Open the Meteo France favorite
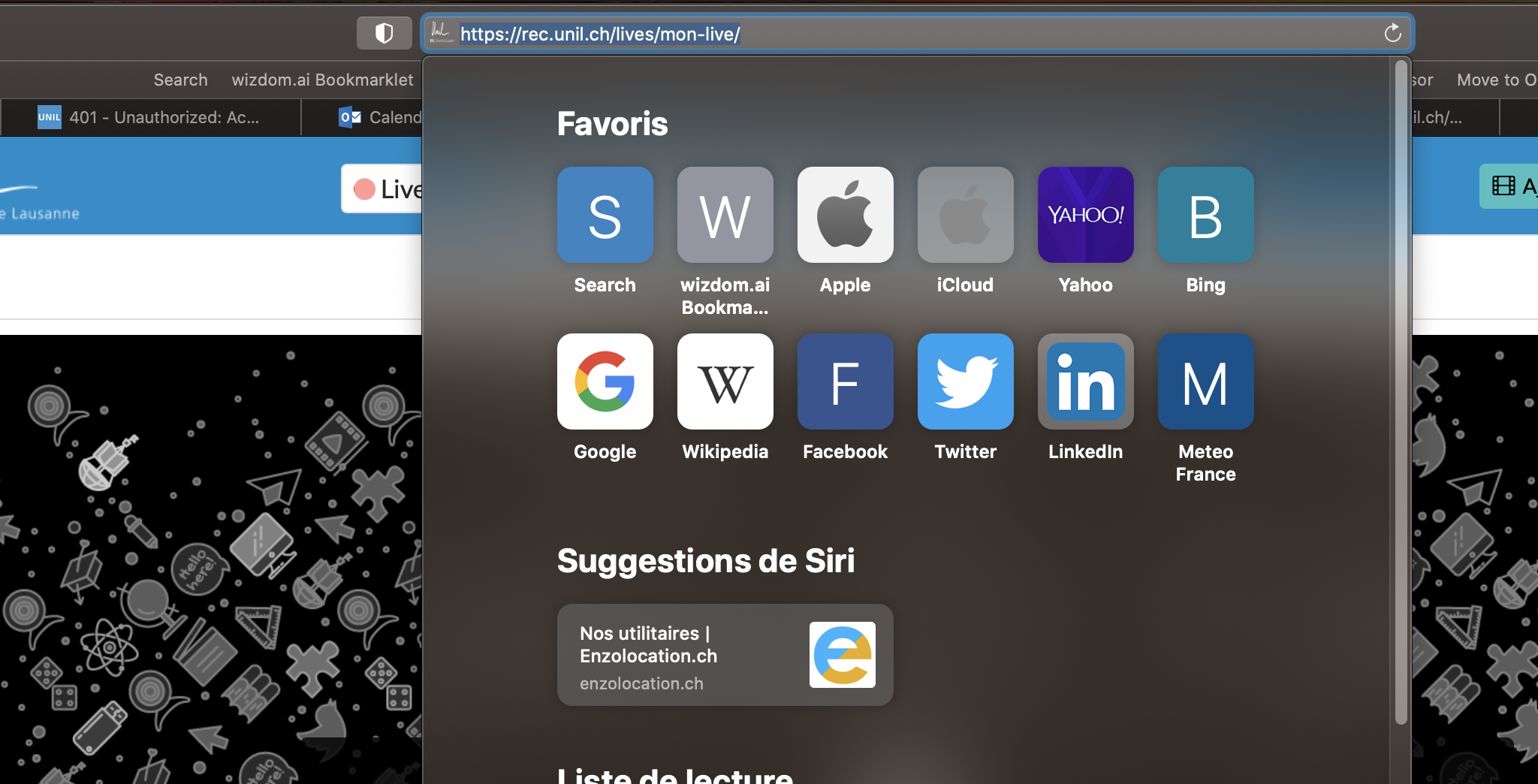The image size is (1538, 784). click(1205, 382)
